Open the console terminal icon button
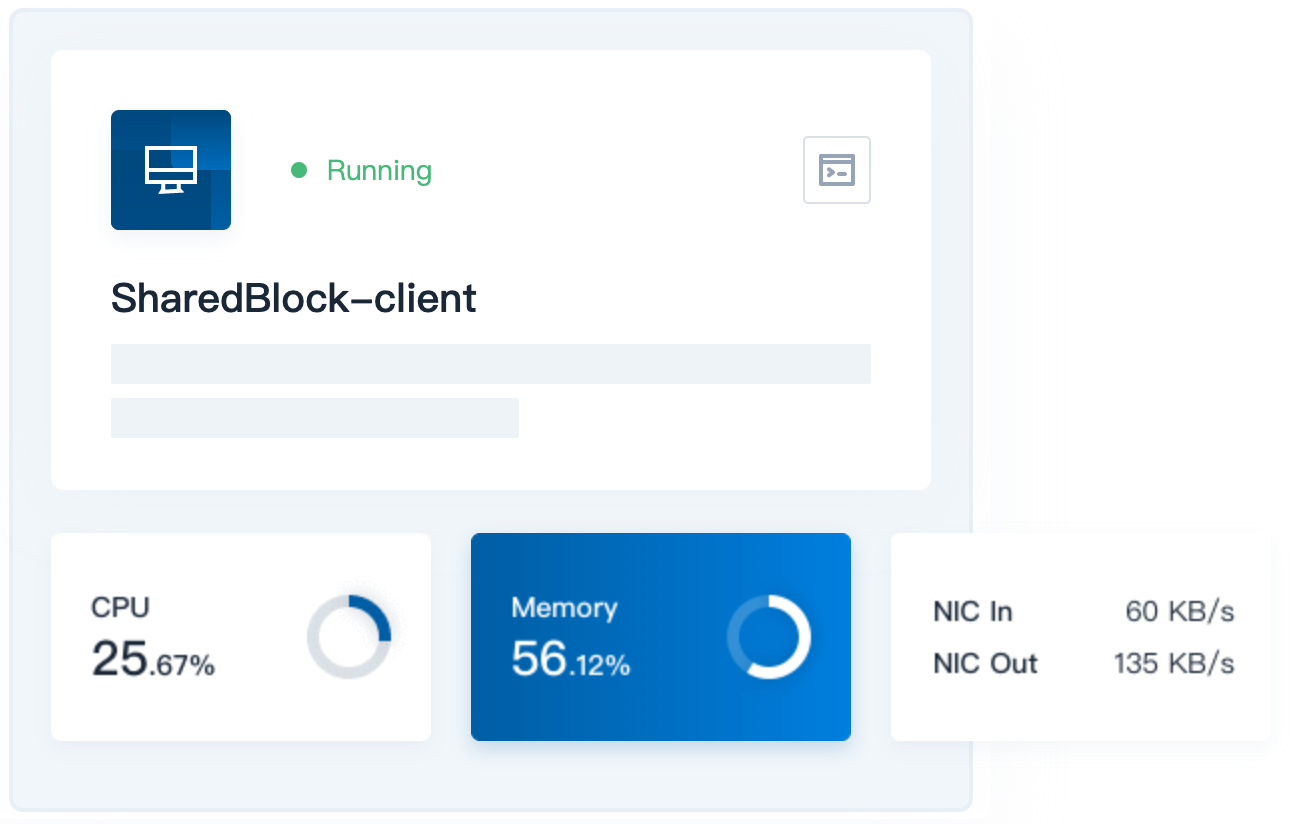This screenshot has width=1300, height=824. [837, 170]
